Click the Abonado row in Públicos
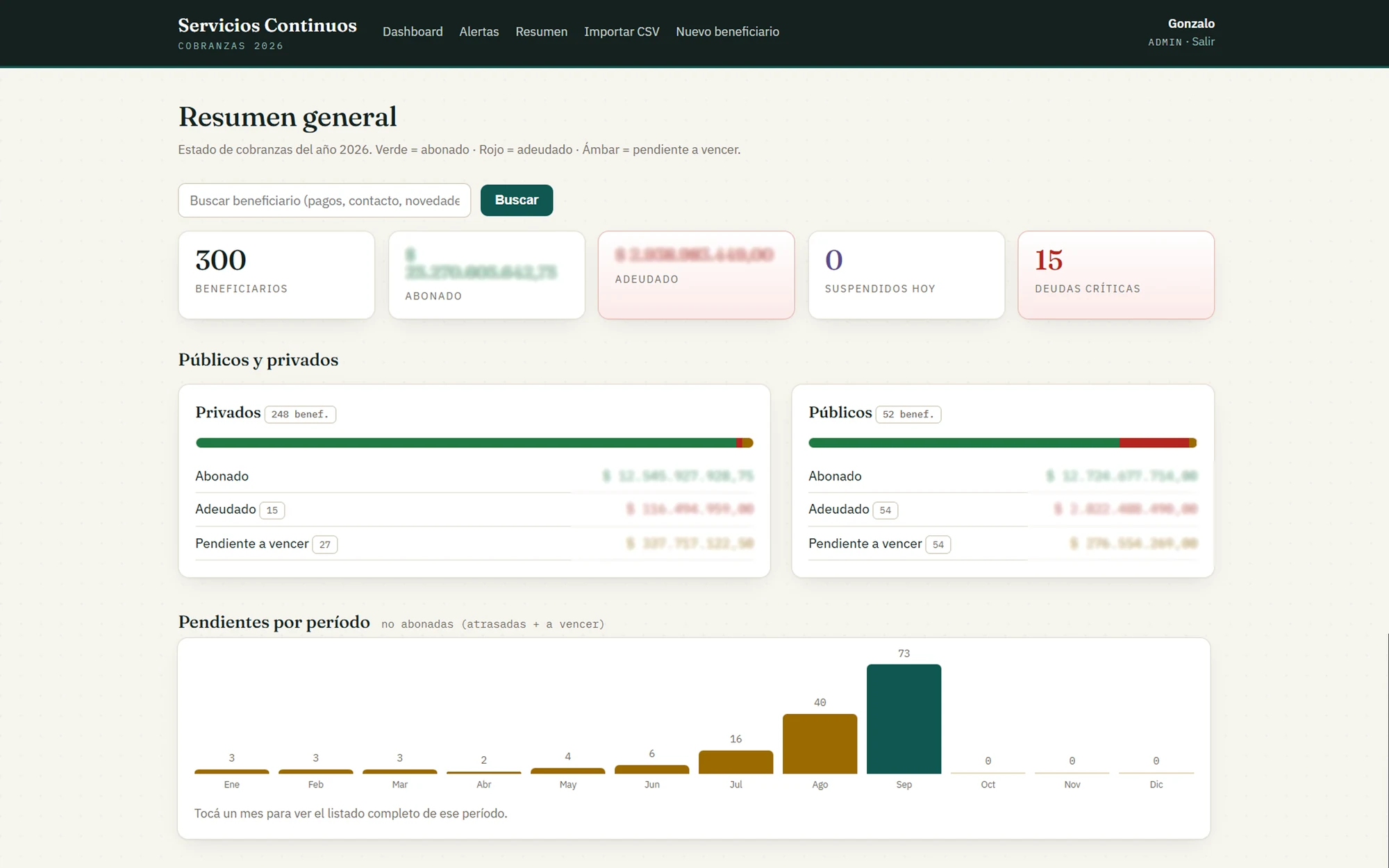The width and height of the screenshot is (1389, 868). [1003, 476]
